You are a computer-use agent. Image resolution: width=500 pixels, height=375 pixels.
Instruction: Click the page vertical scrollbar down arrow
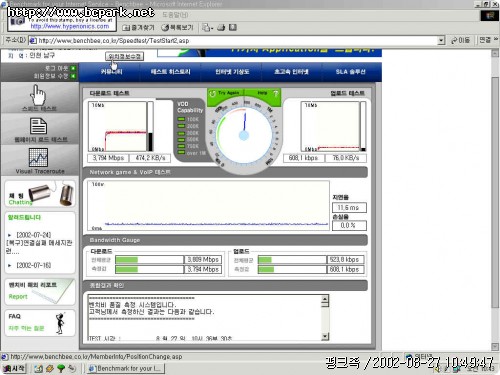tap(495, 347)
